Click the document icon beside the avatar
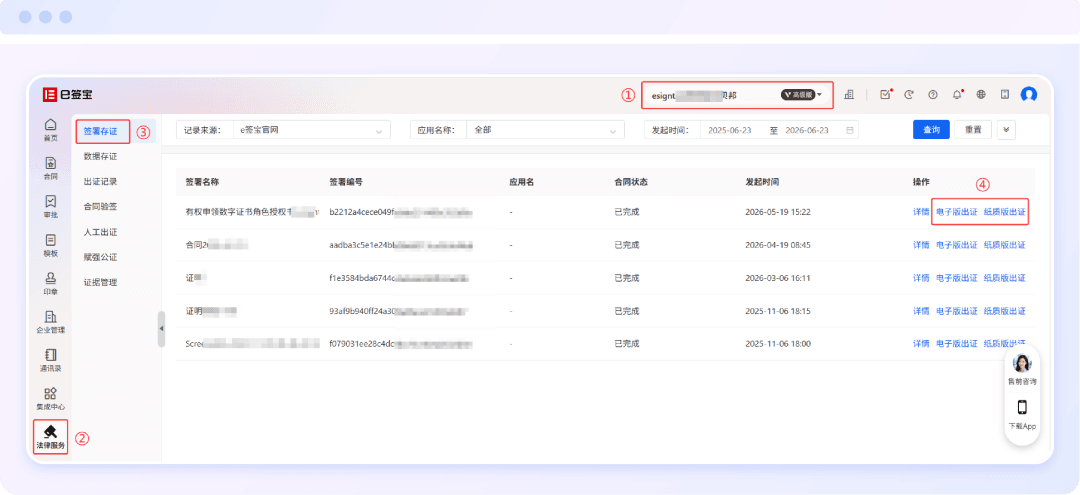This screenshot has height=495, width=1080. (1005, 95)
